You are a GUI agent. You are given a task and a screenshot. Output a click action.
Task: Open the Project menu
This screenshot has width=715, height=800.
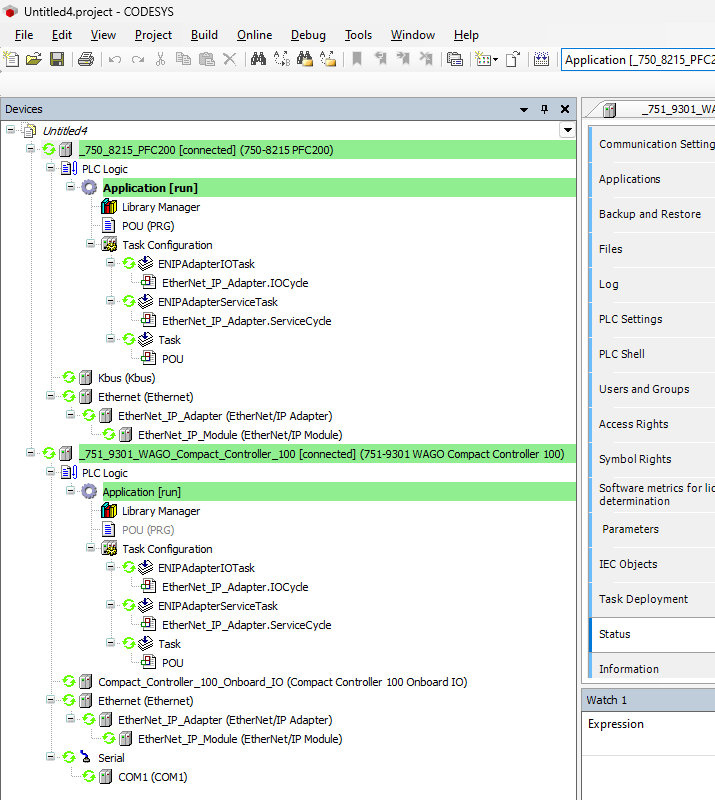coord(153,35)
